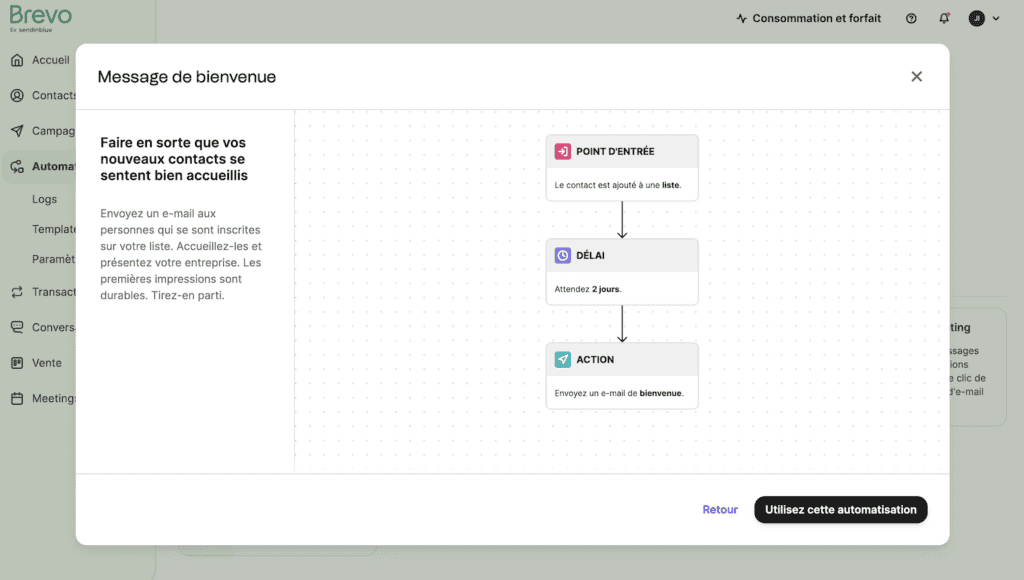Open the user profile avatar
1024x580 pixels.
[x=976, y=19]
